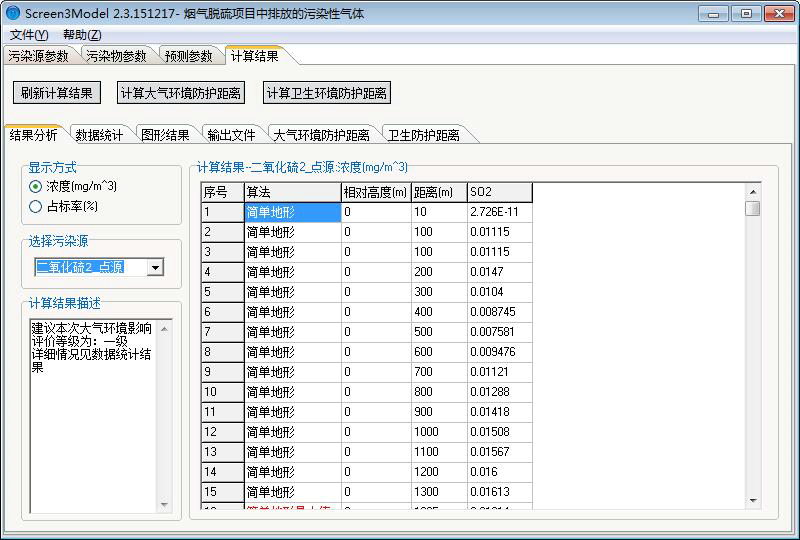Click 计算大气环境防护距离 button

pos(181,93)
